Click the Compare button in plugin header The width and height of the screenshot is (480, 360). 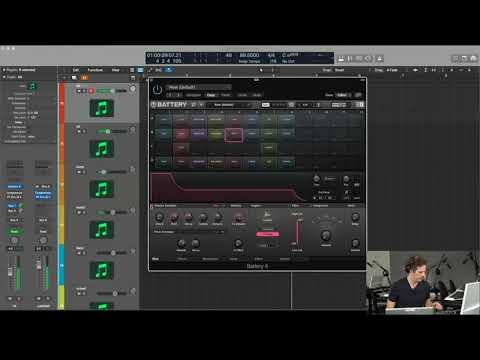click(x=194, y=95)
